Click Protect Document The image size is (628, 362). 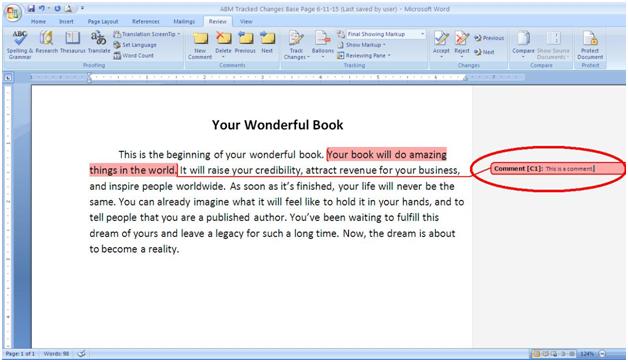(x=590, y=45)
